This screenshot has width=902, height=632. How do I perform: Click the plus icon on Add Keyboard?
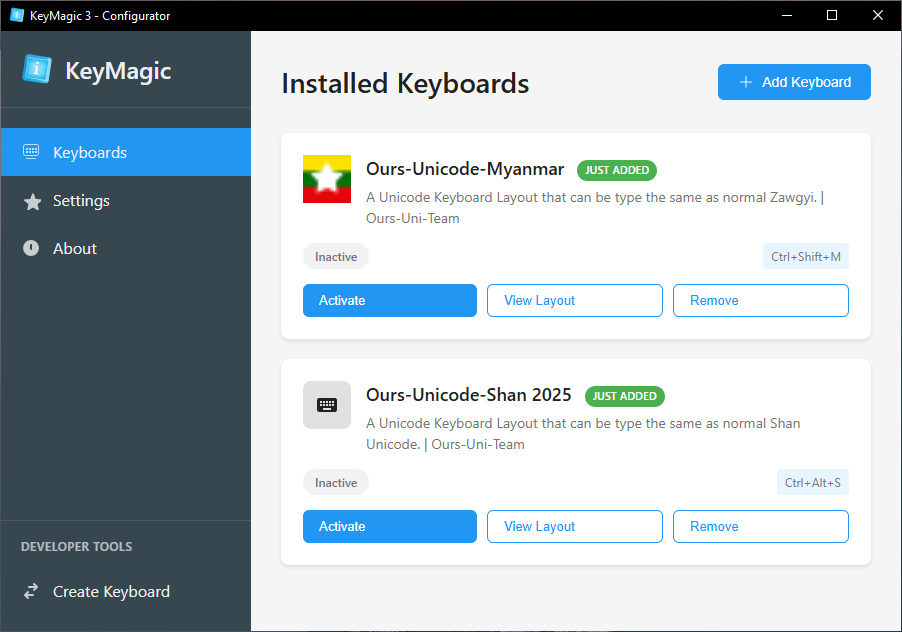point(746,82)
